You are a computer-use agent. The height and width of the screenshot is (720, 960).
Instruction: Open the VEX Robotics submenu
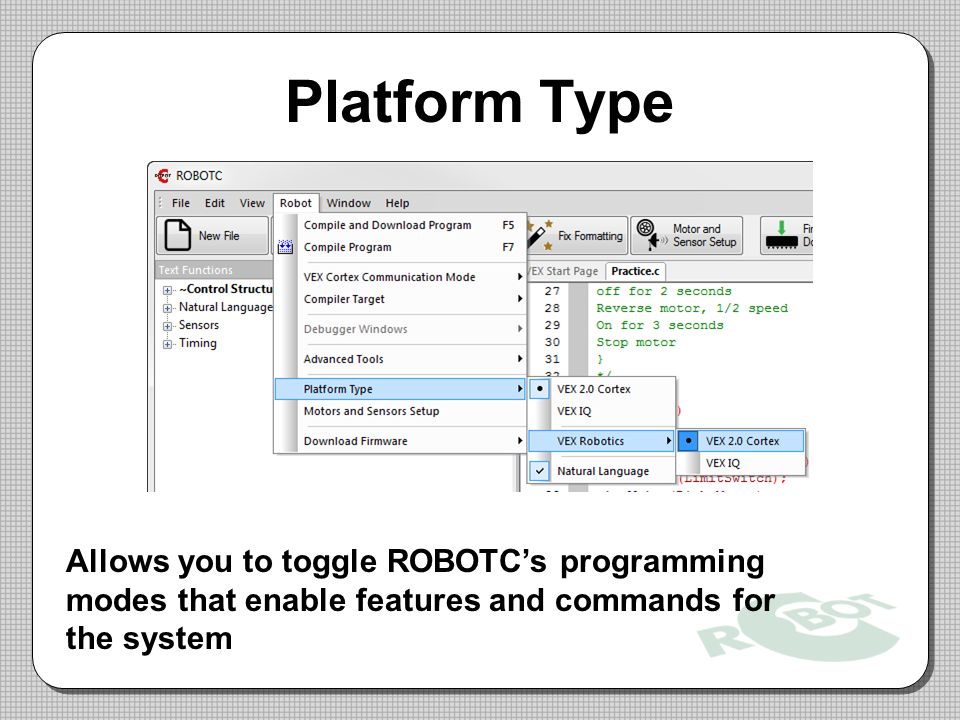tap(601, 441)
